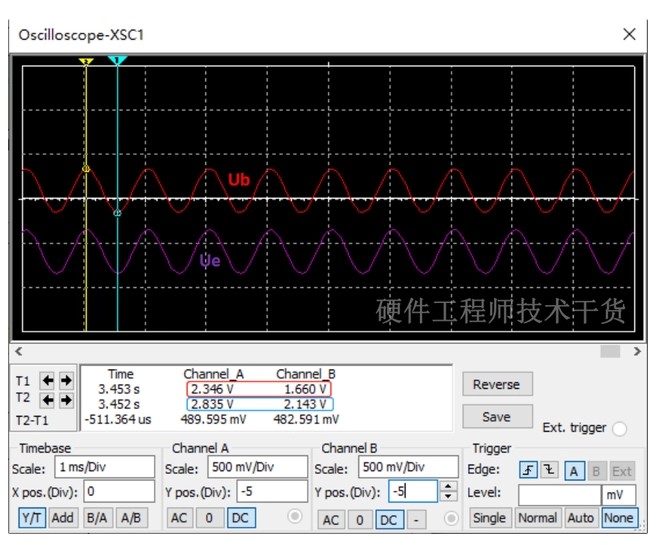Switch to B/A display mode
The height and width of the screenshot is (545, 657).
tap(97, 518)
